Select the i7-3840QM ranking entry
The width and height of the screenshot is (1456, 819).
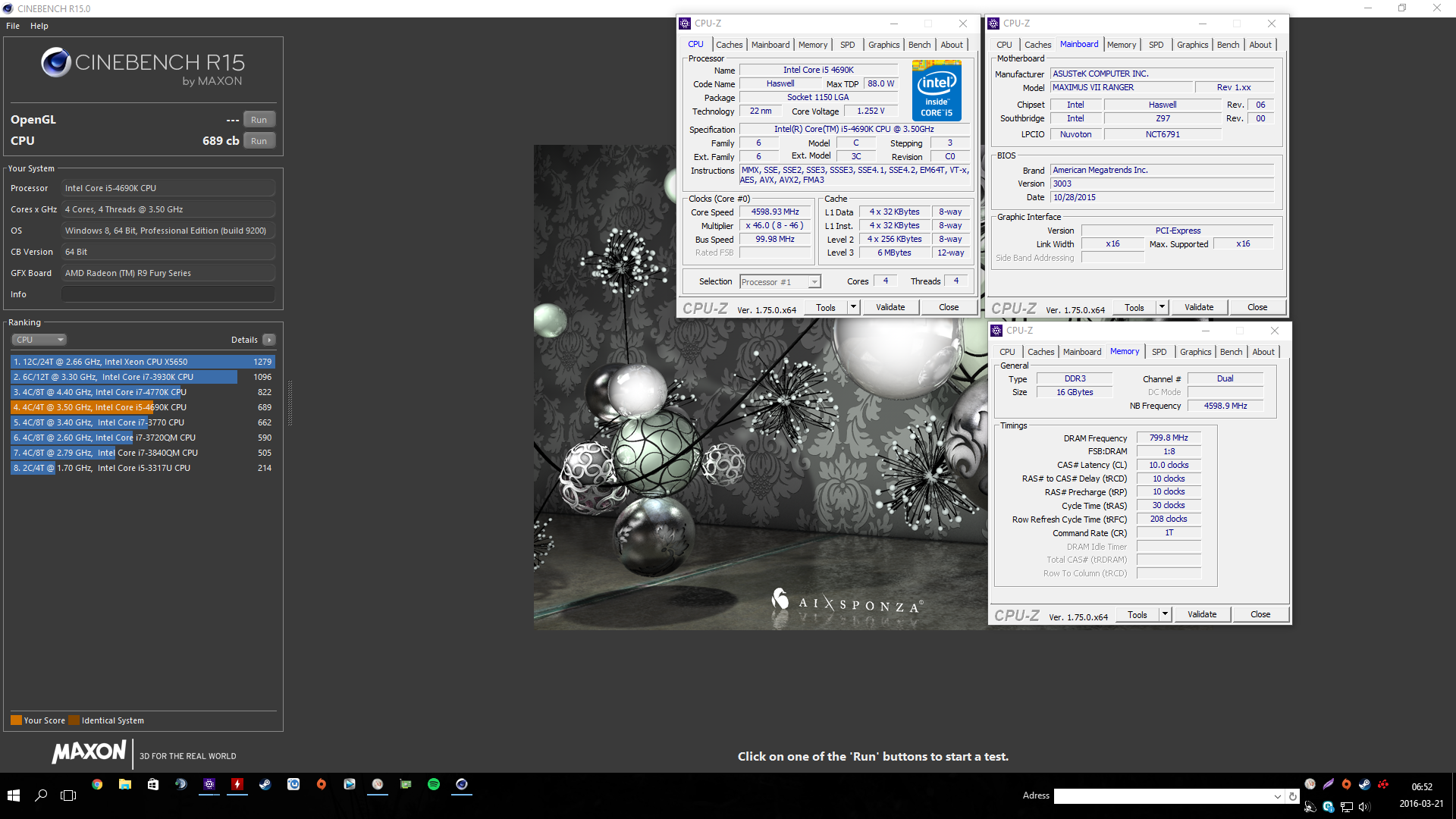(x=143, y=453)
